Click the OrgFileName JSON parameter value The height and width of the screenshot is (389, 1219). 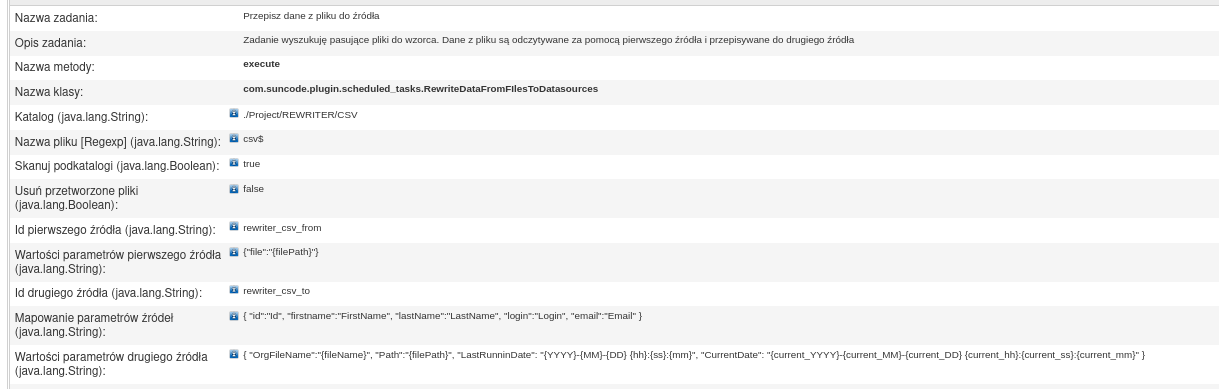point(693,354)
